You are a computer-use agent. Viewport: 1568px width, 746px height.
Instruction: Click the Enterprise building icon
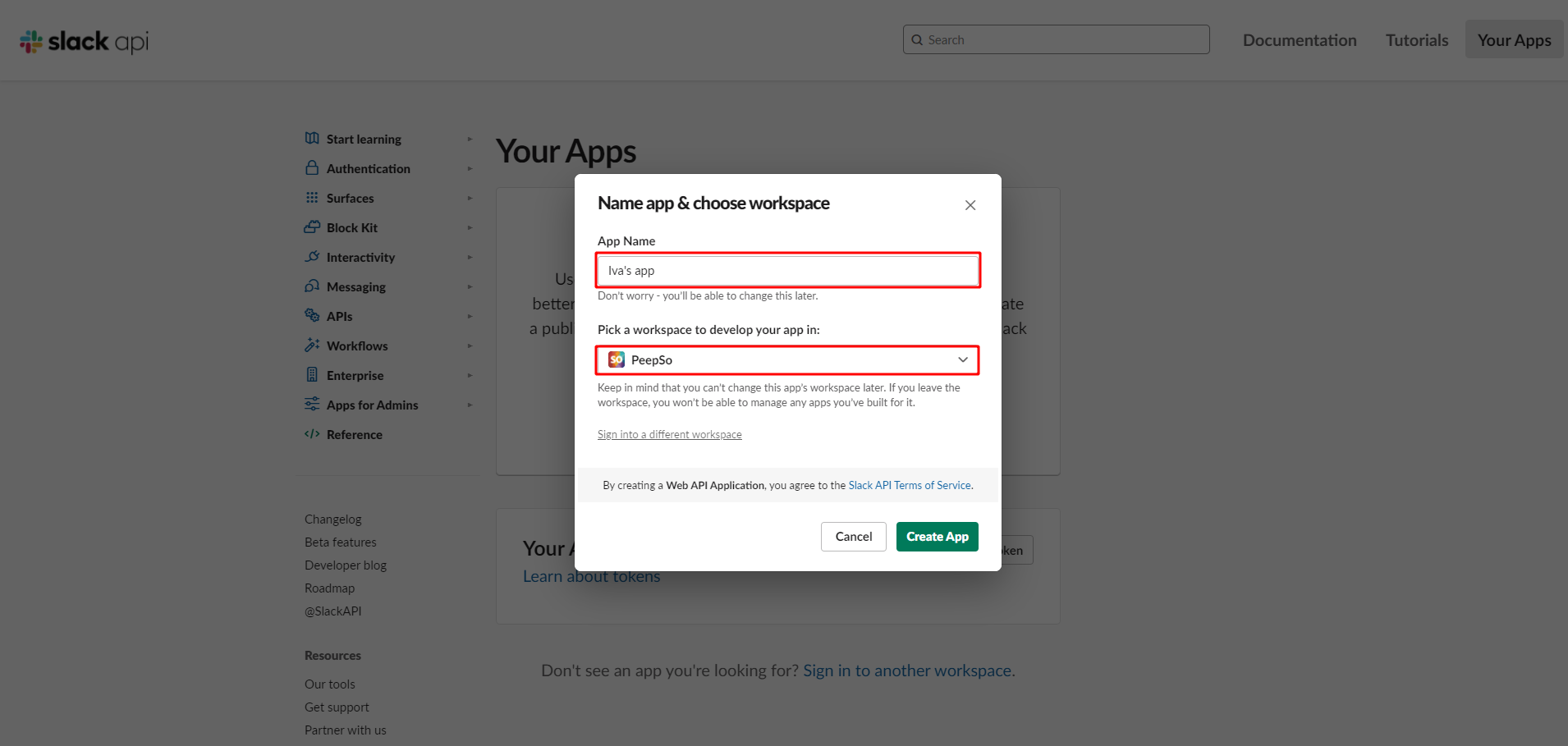[x=312, y=375]
